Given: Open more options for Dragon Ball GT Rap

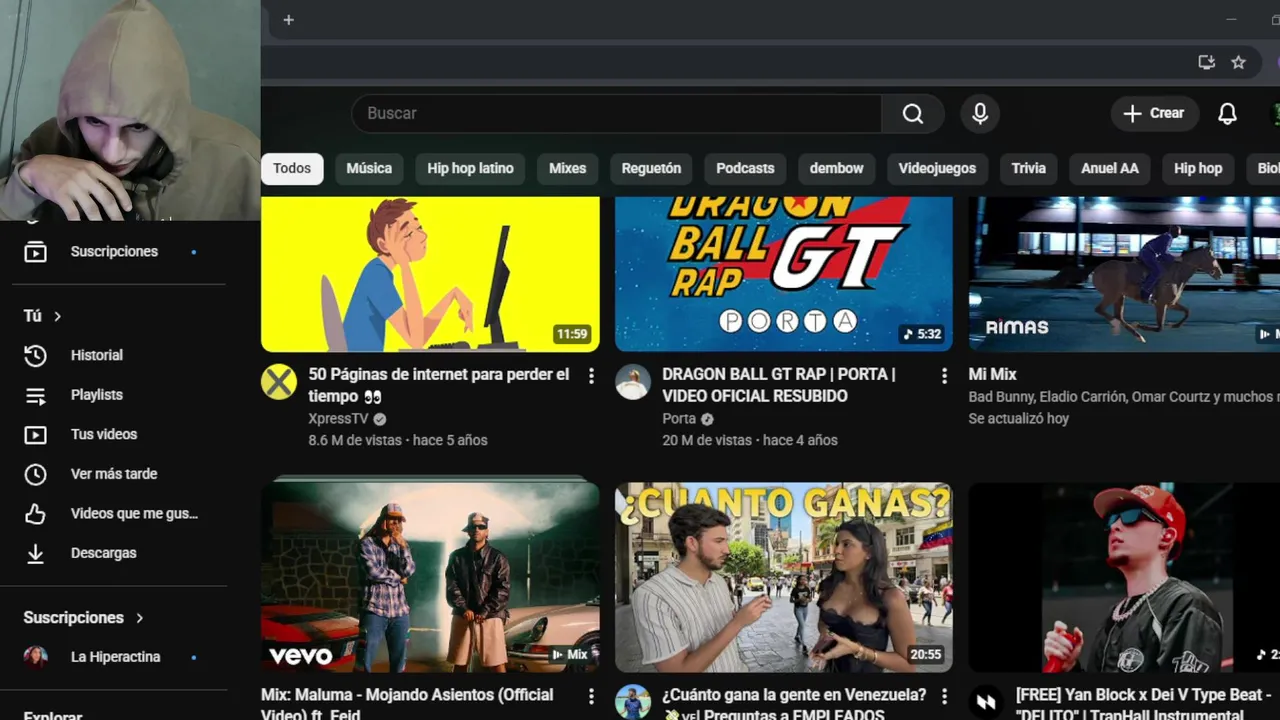Looking at the screenshot, I should point(944,376).
